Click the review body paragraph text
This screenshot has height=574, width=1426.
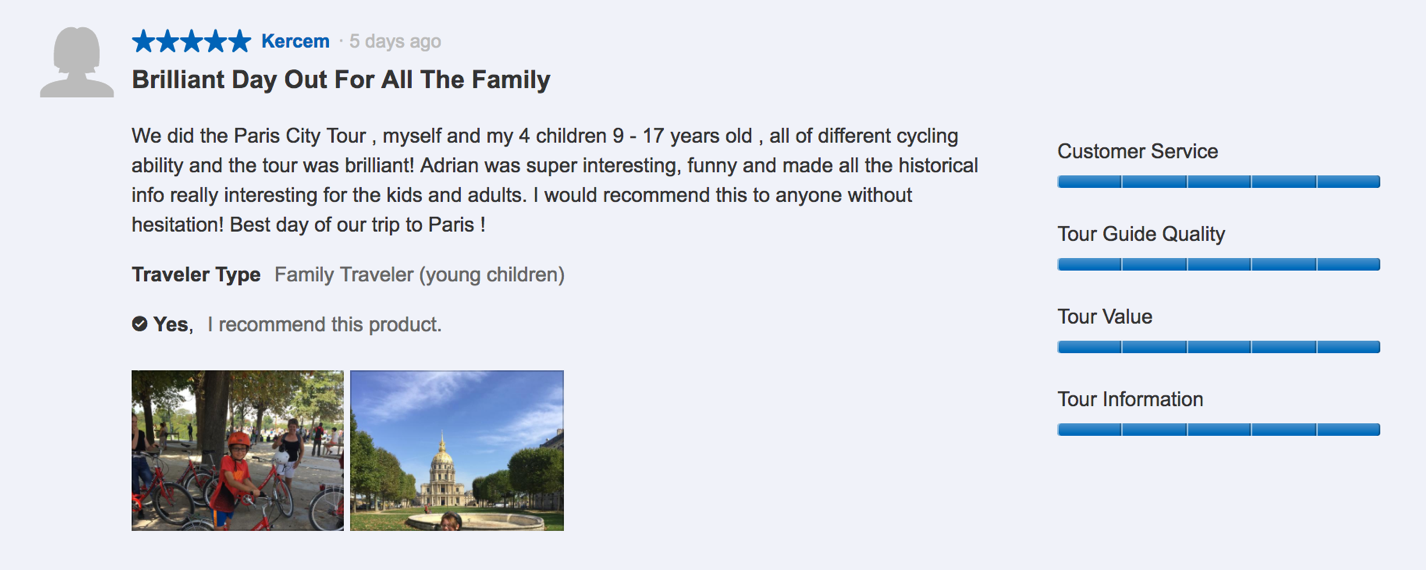[555, 180]
